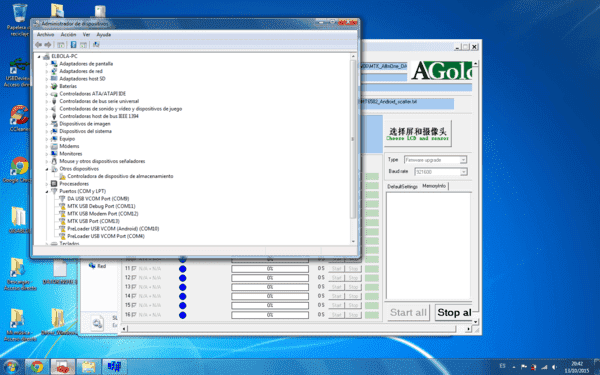Toggle the checkbox for row 14

tap(134, 296)
